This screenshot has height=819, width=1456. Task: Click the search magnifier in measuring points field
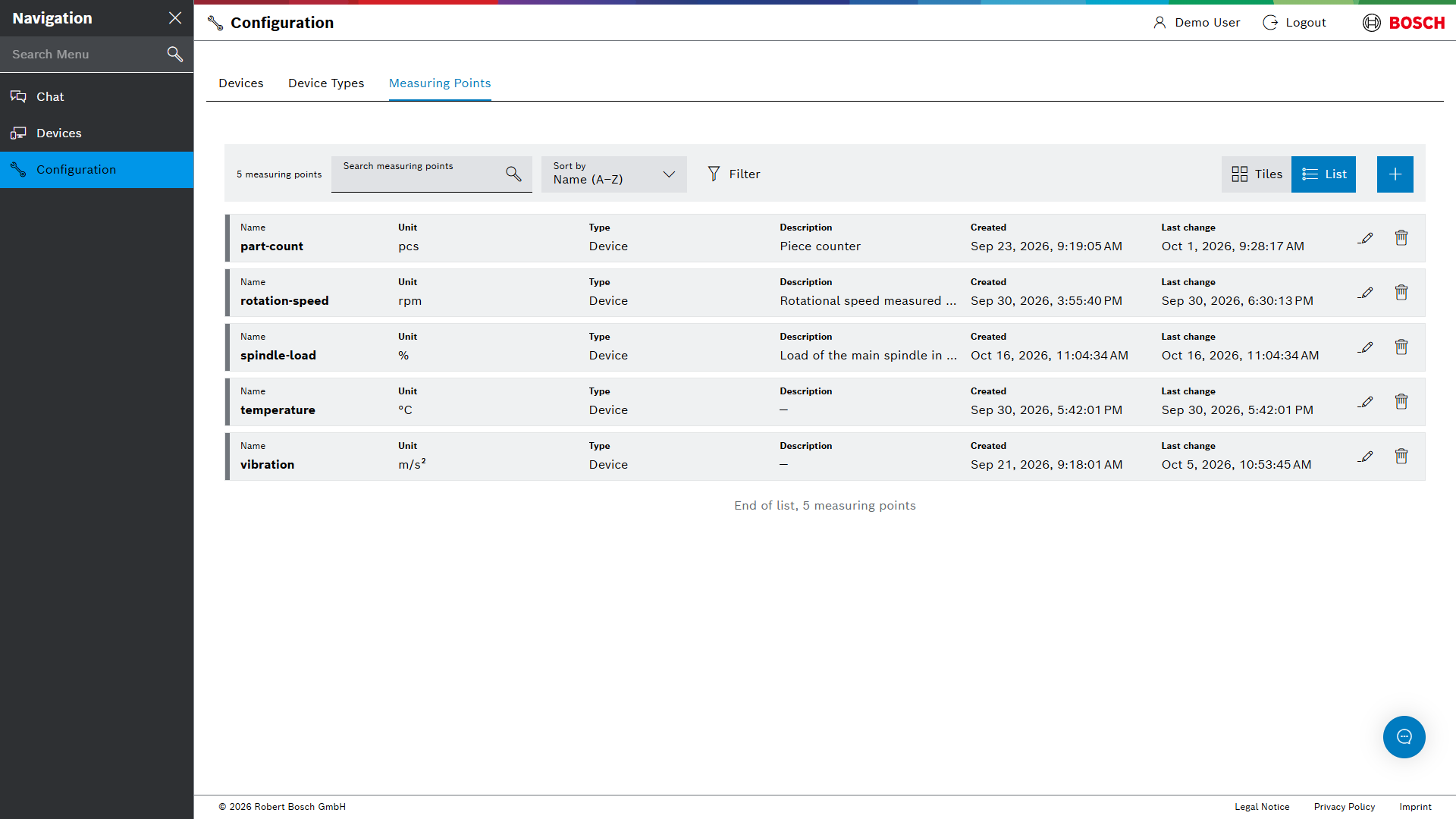513,174
